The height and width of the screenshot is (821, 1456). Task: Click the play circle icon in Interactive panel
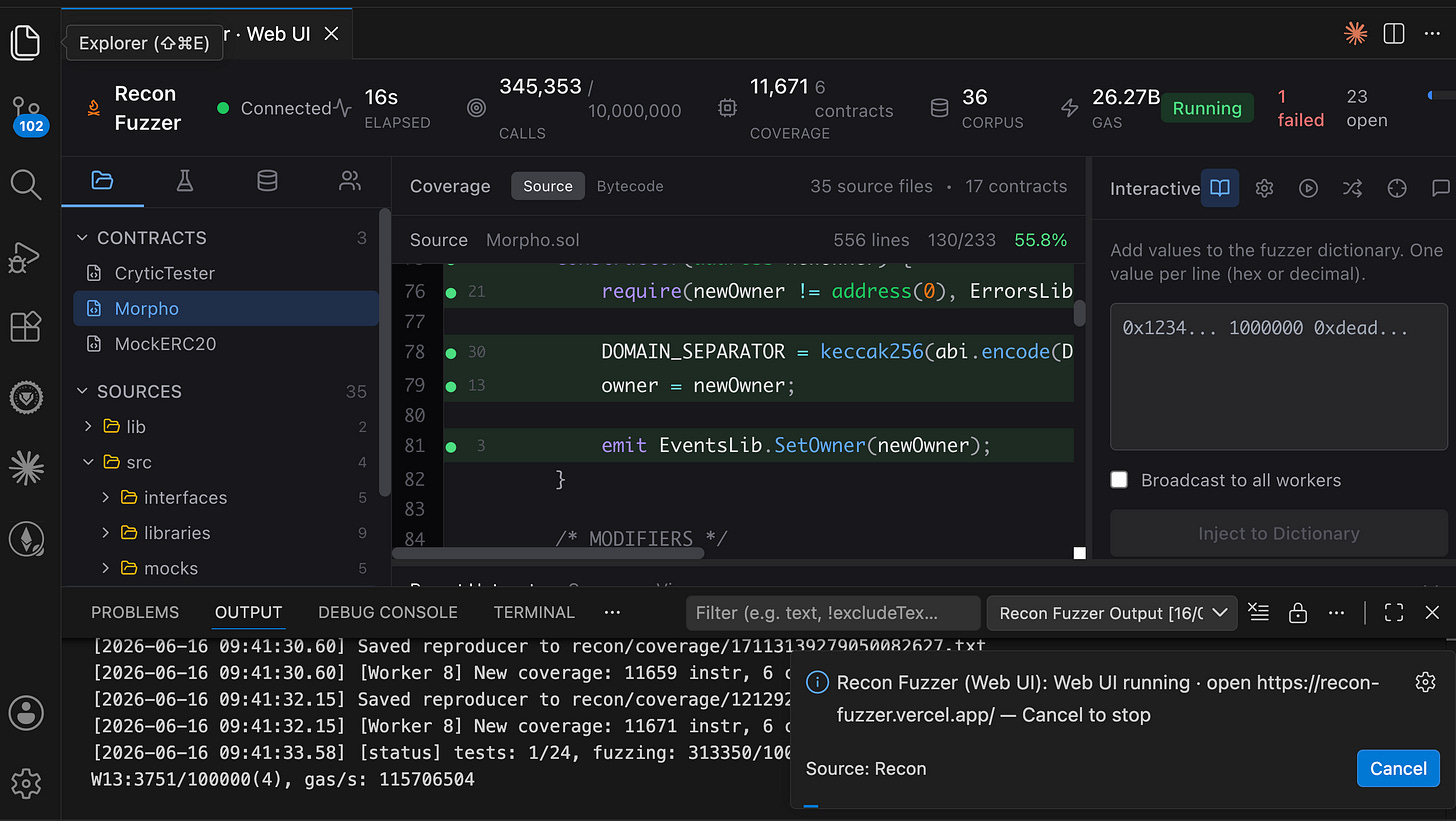pos(1308,188)
